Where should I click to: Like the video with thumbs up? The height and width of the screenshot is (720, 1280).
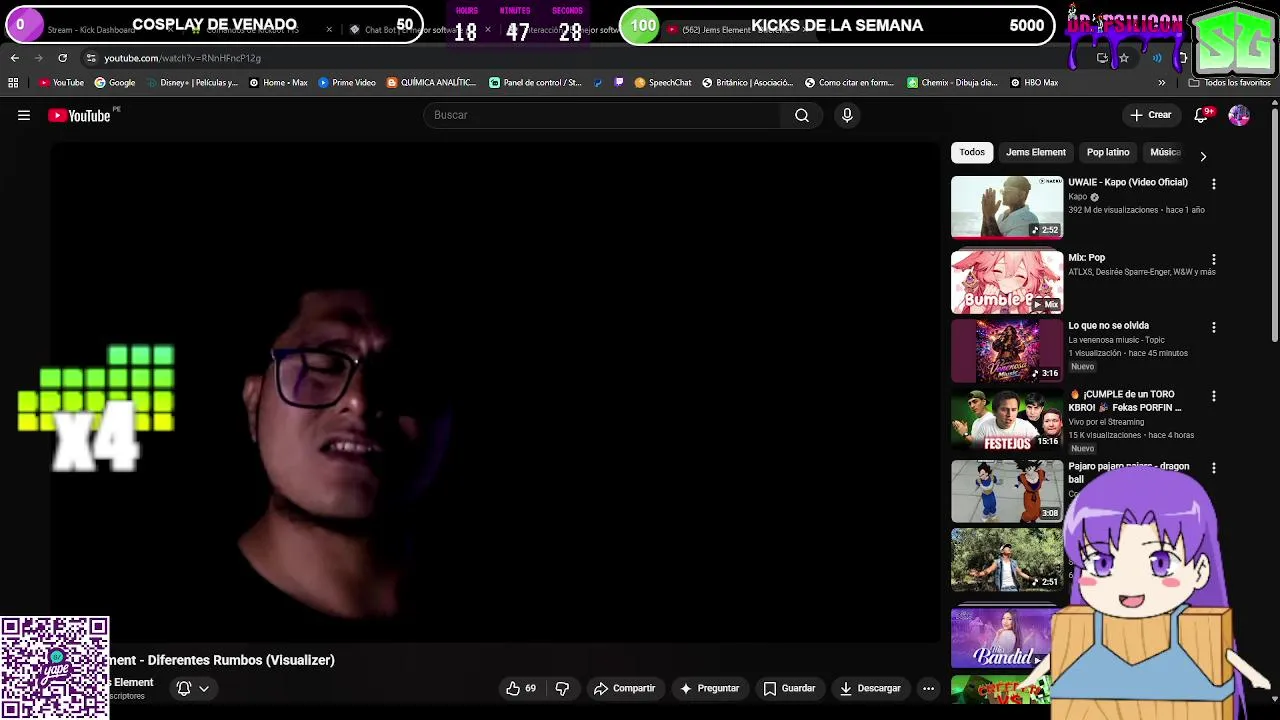click(x=521, y=688)
